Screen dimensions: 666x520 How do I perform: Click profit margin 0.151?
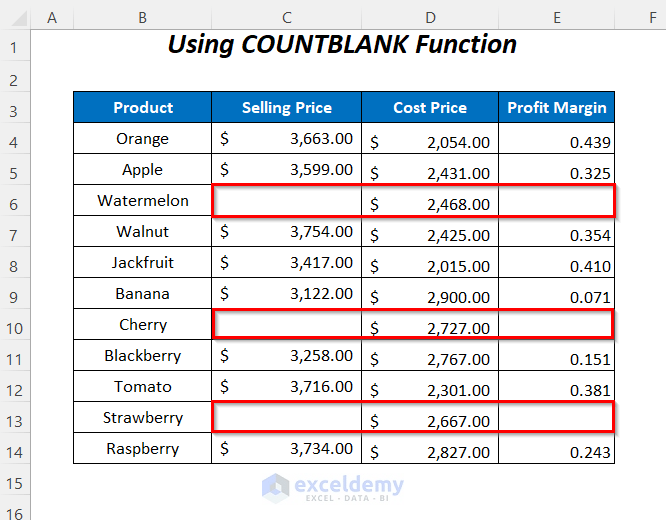556,356
